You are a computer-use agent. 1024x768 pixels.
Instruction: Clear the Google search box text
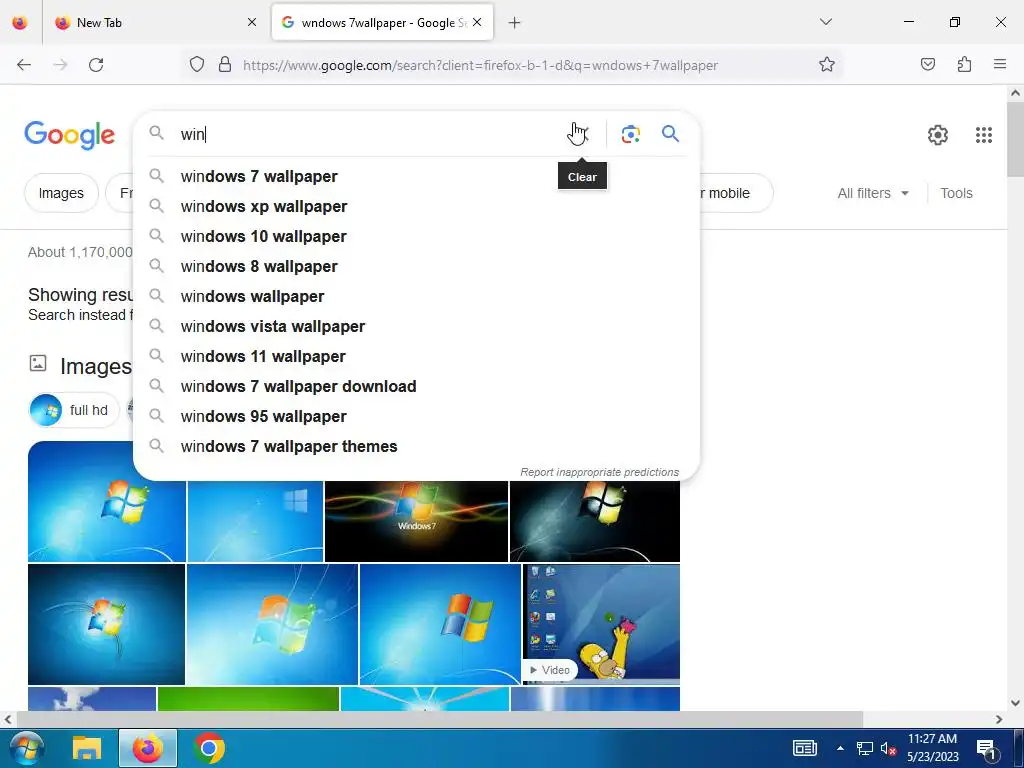tap(579, 134)
